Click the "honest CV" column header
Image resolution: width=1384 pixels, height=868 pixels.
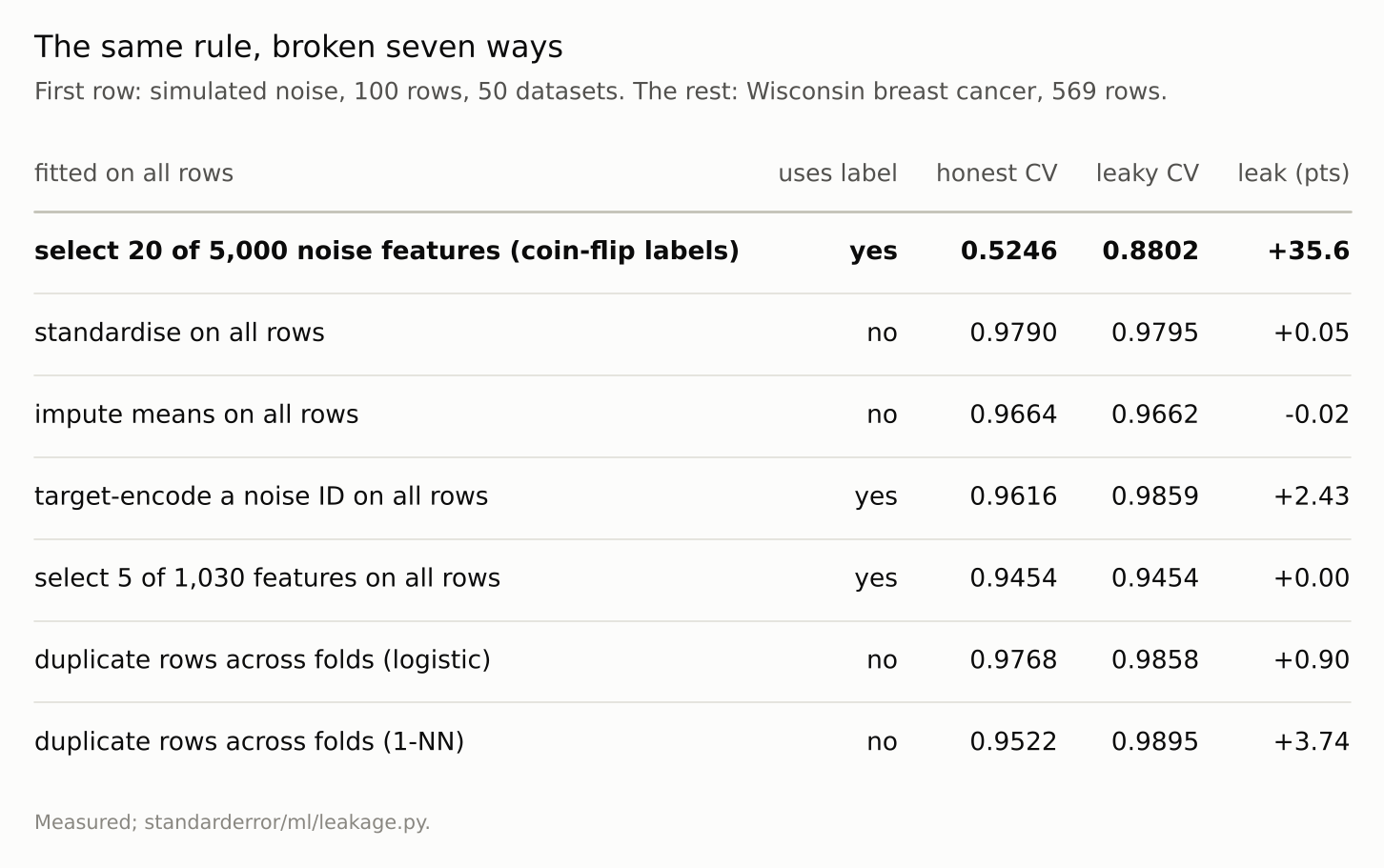pos(996,173)
